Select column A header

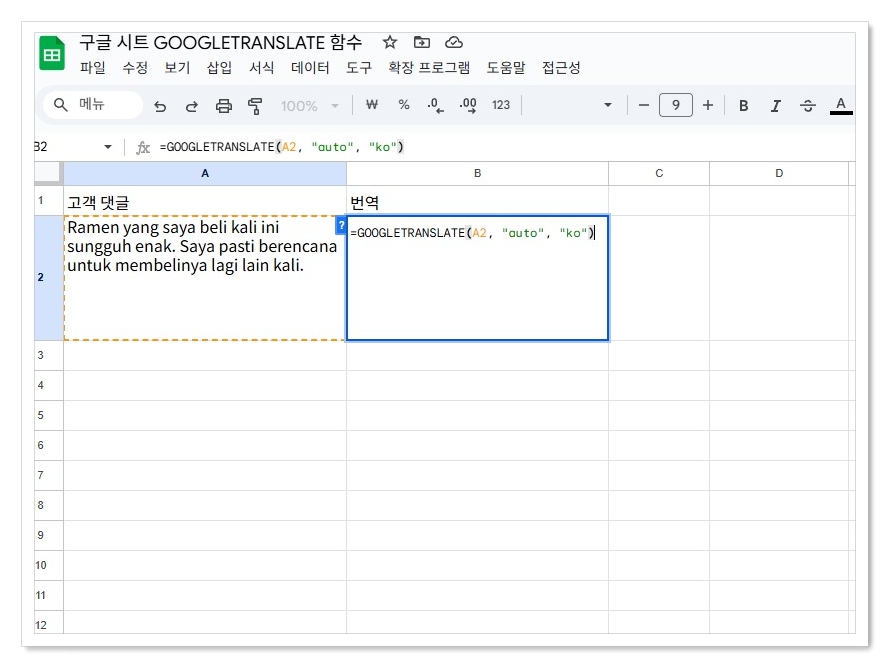tap(205, 173)
